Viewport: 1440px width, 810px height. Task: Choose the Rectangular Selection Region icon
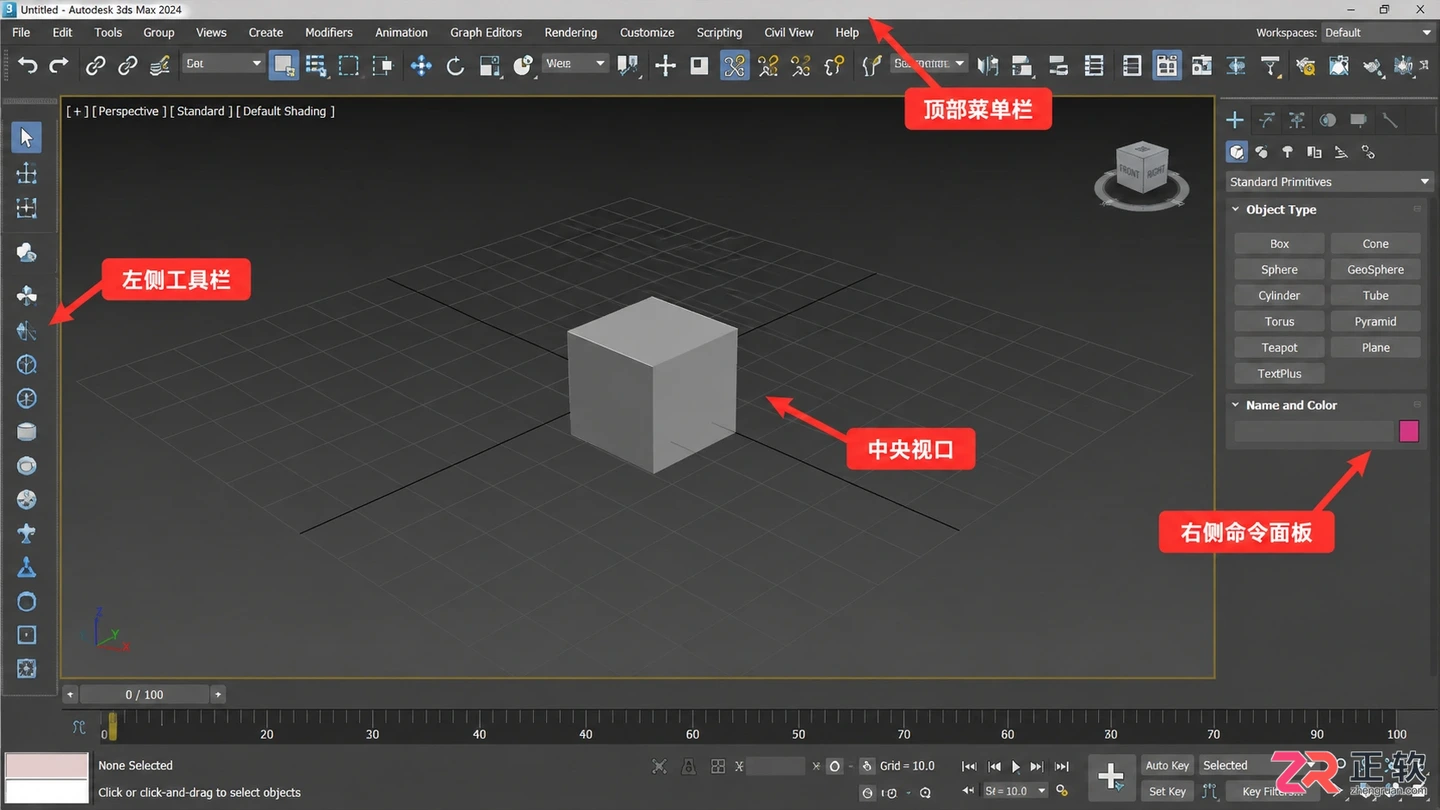click(348, 66)
